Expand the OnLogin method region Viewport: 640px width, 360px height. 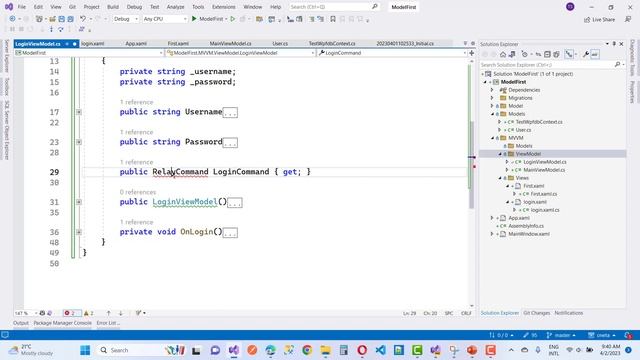(x=79, y=232)
